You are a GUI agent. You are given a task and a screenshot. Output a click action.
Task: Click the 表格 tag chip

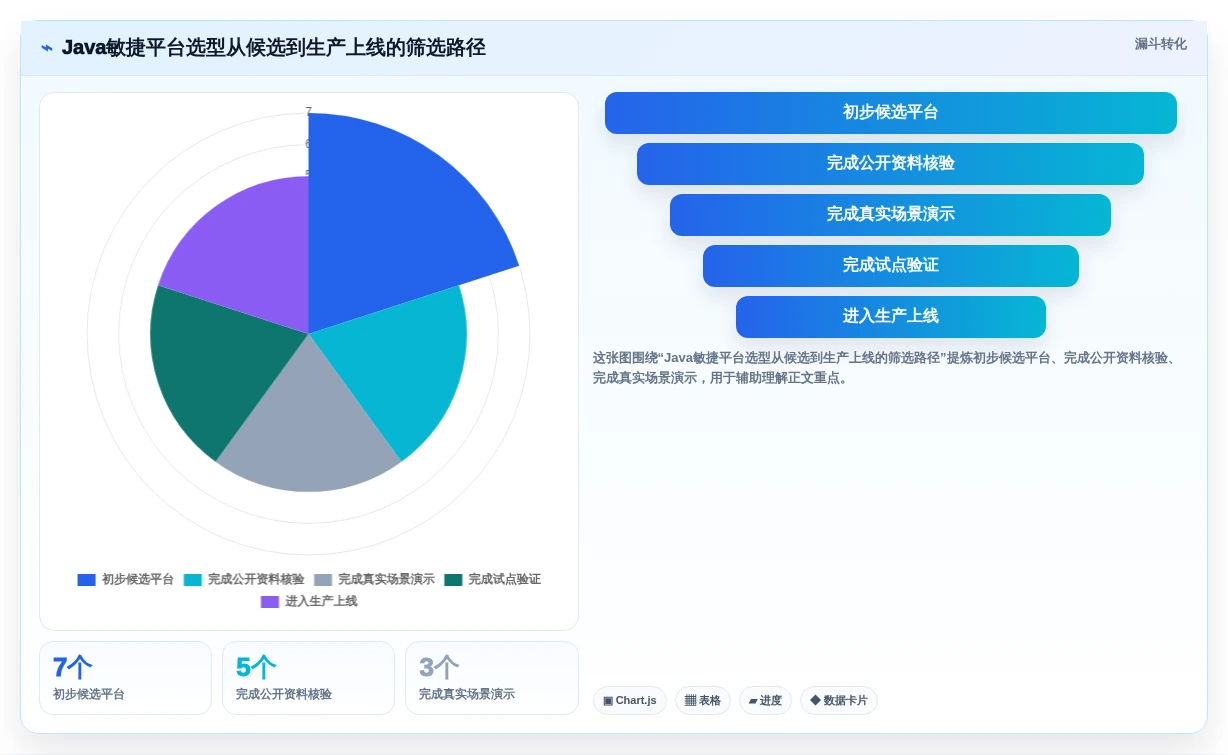click(703, 701)
